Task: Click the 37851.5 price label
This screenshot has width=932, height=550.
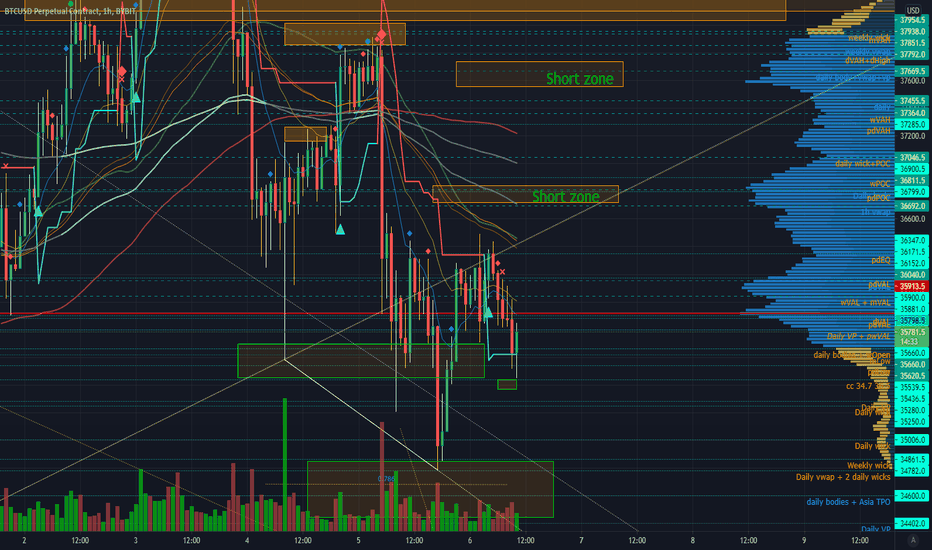Action: [x=912, y=43]
